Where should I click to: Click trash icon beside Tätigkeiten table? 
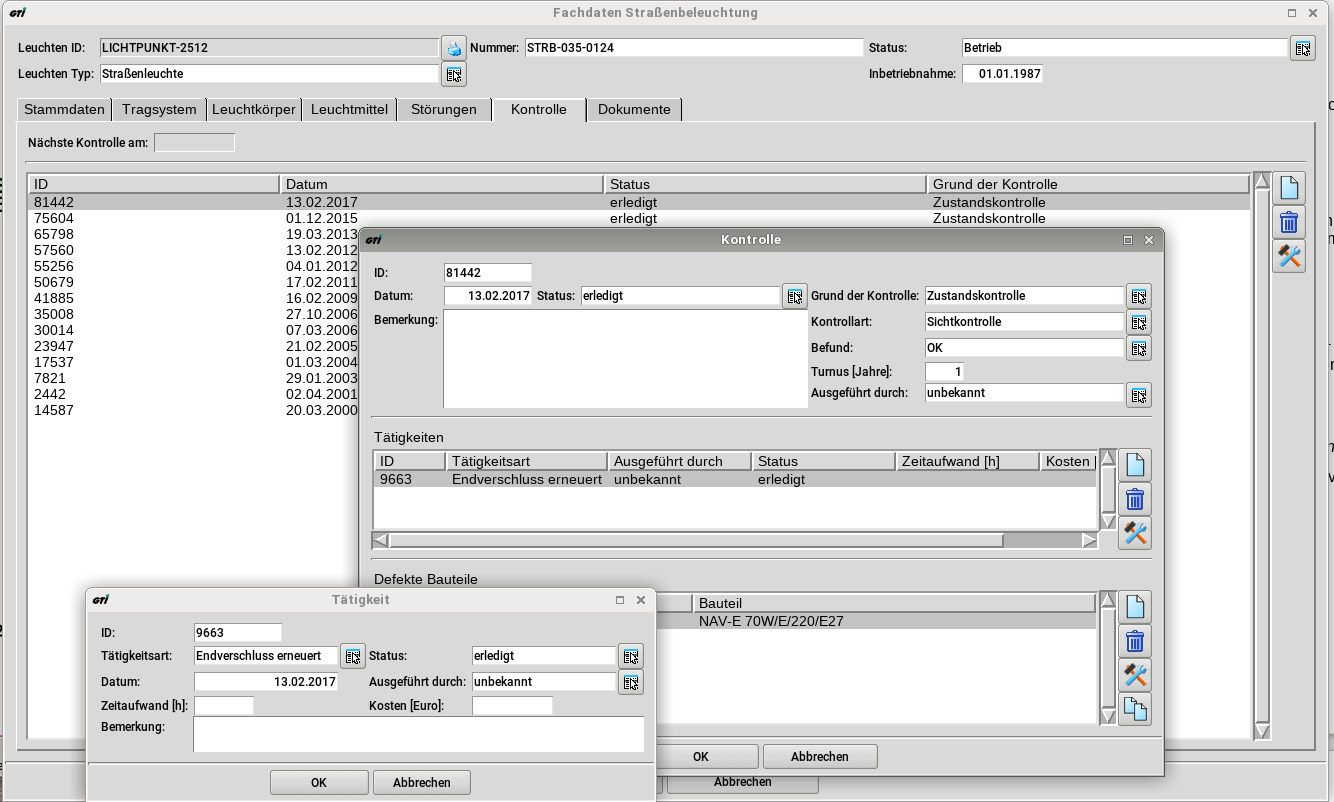1135,499
